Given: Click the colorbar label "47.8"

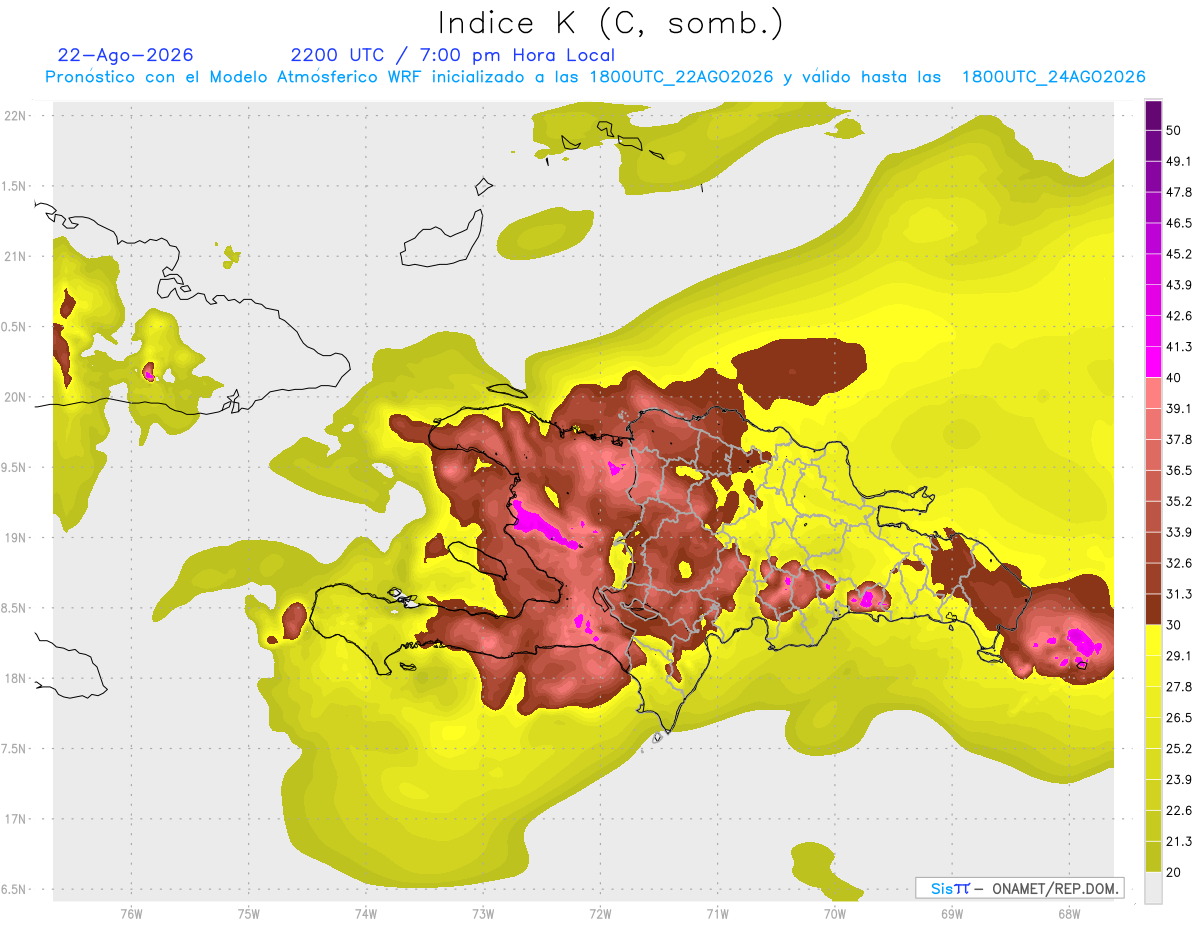Looking at the screenshot, I should [x=1178, y=192].
